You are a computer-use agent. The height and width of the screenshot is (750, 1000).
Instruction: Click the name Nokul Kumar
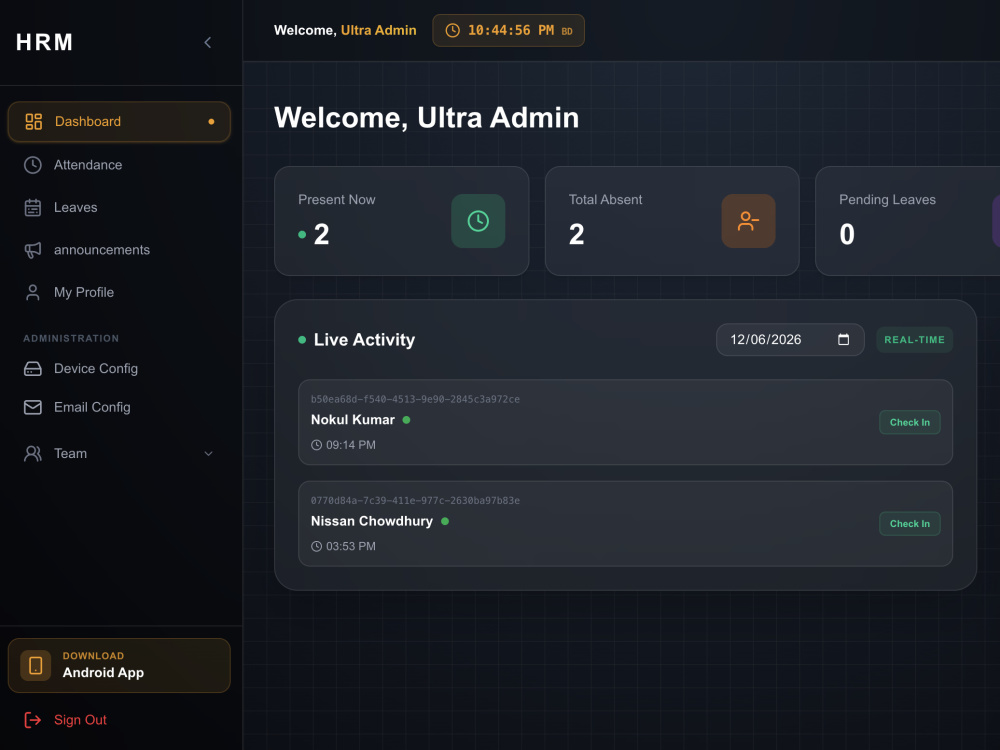pos(353,420)
